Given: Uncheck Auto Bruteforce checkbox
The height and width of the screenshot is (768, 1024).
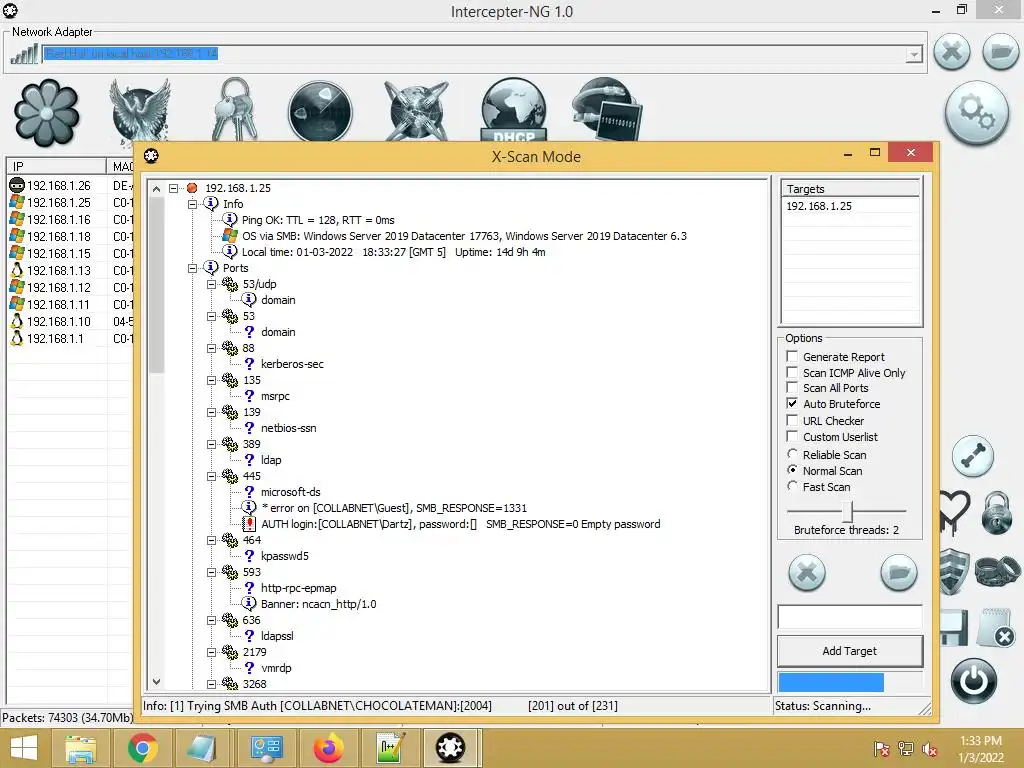Looking at the screenshot, I should pos(792,404).
